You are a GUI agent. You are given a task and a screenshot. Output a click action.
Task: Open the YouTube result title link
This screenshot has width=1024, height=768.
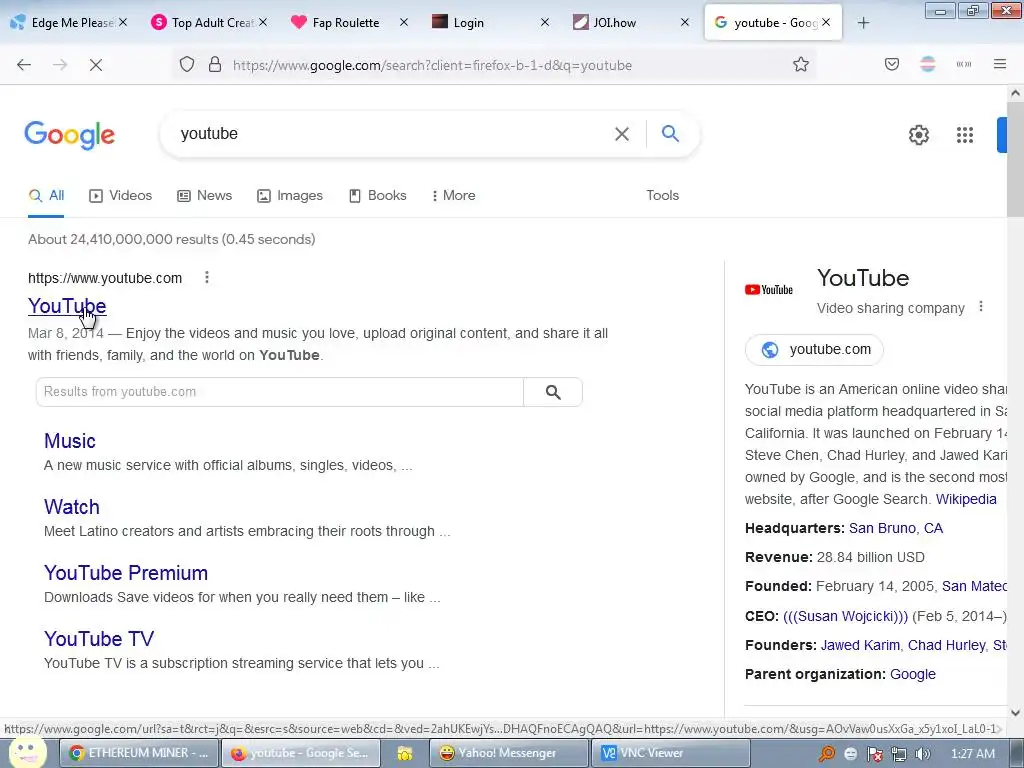(x=67, y=306)
